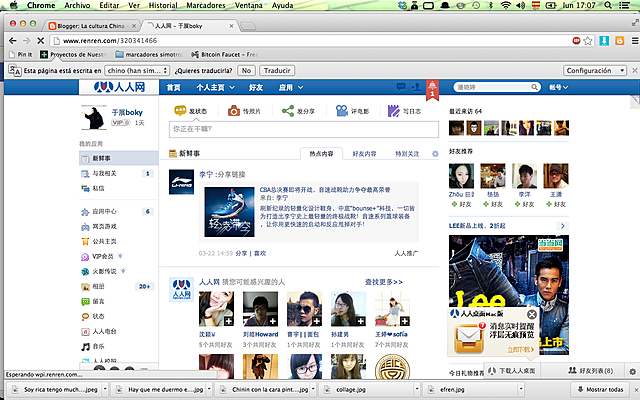Open the Configuración dropdown in translate bar
The height and width of the screenshot is (400, 640).
coord(594,71)
